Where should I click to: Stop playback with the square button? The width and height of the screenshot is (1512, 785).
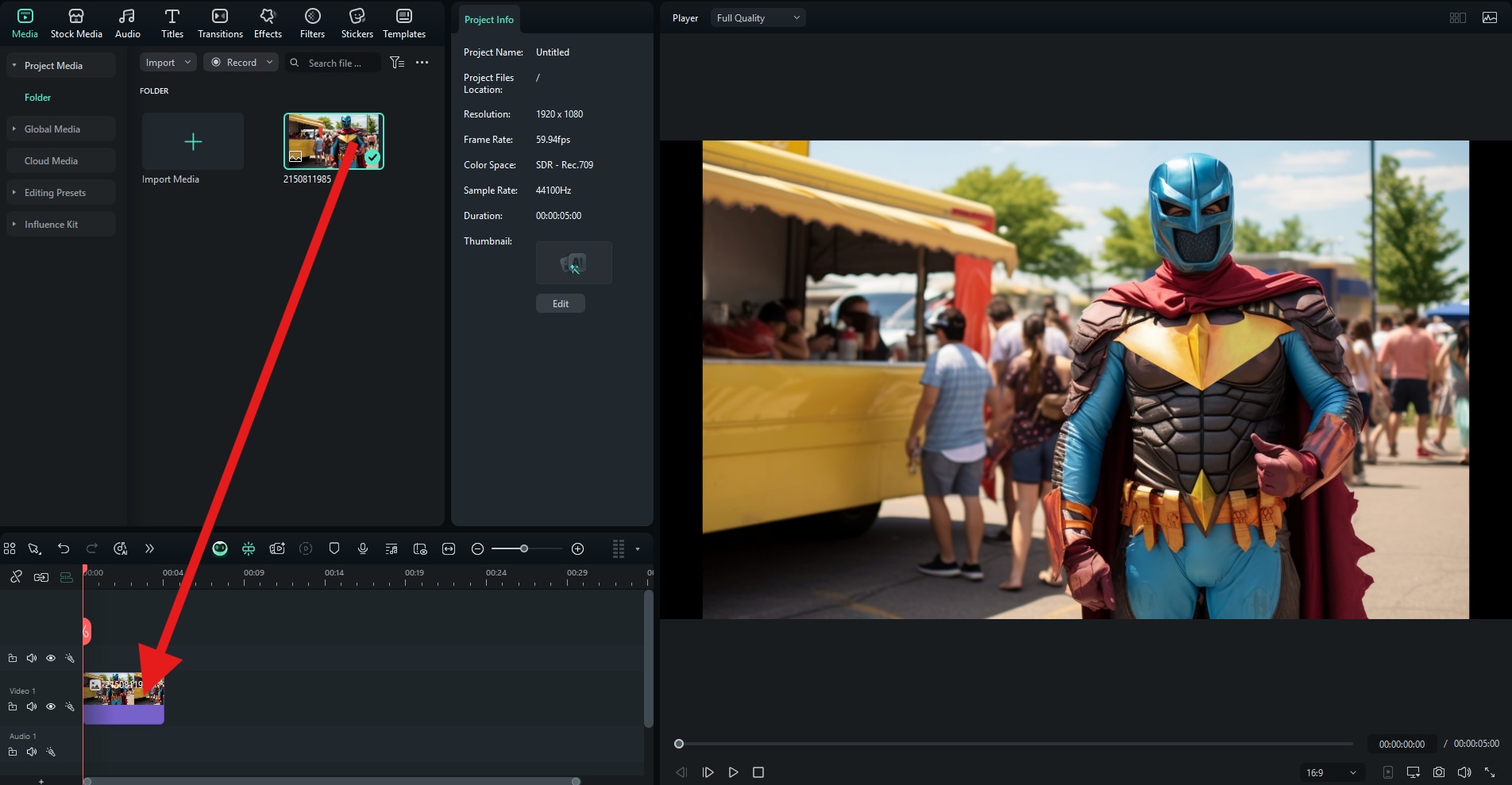(x=758, y=772)
